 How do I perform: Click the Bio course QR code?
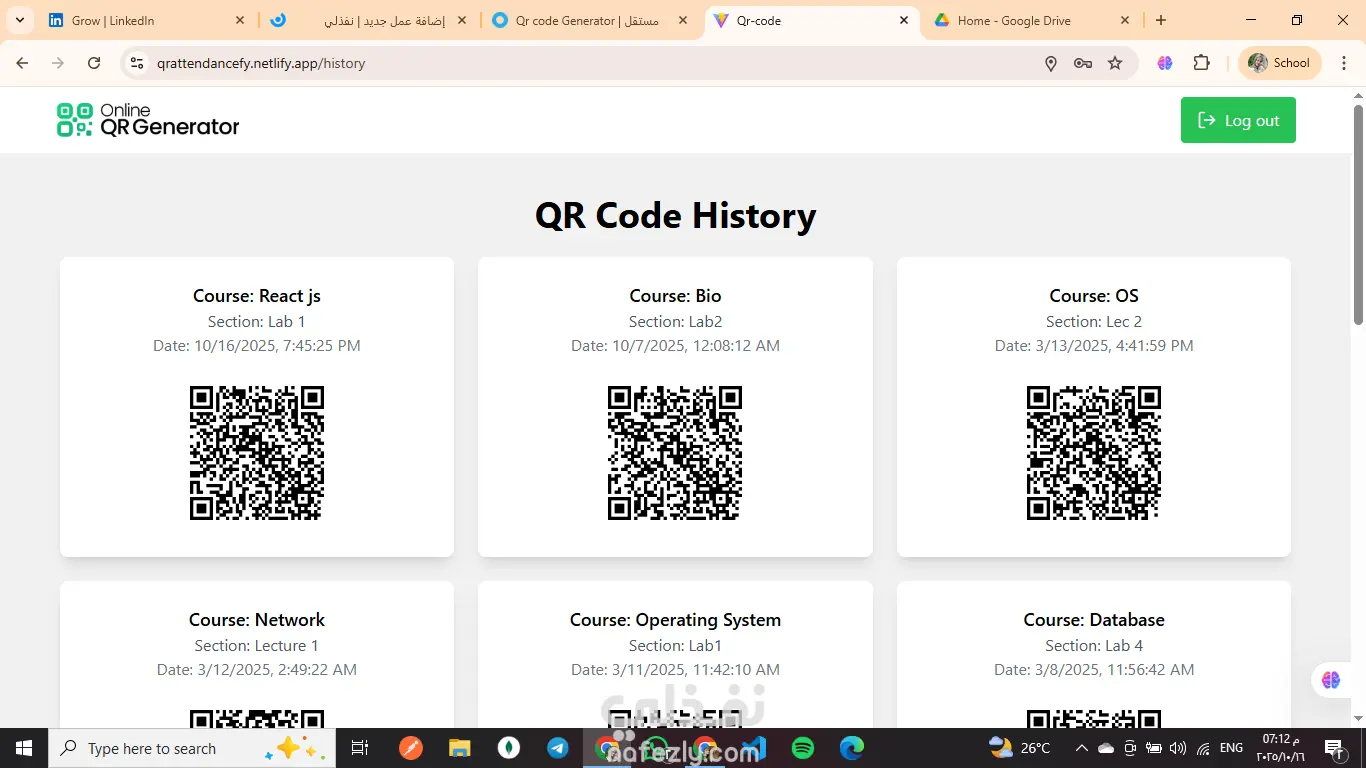pyautogui.click(x=675, y=453)
